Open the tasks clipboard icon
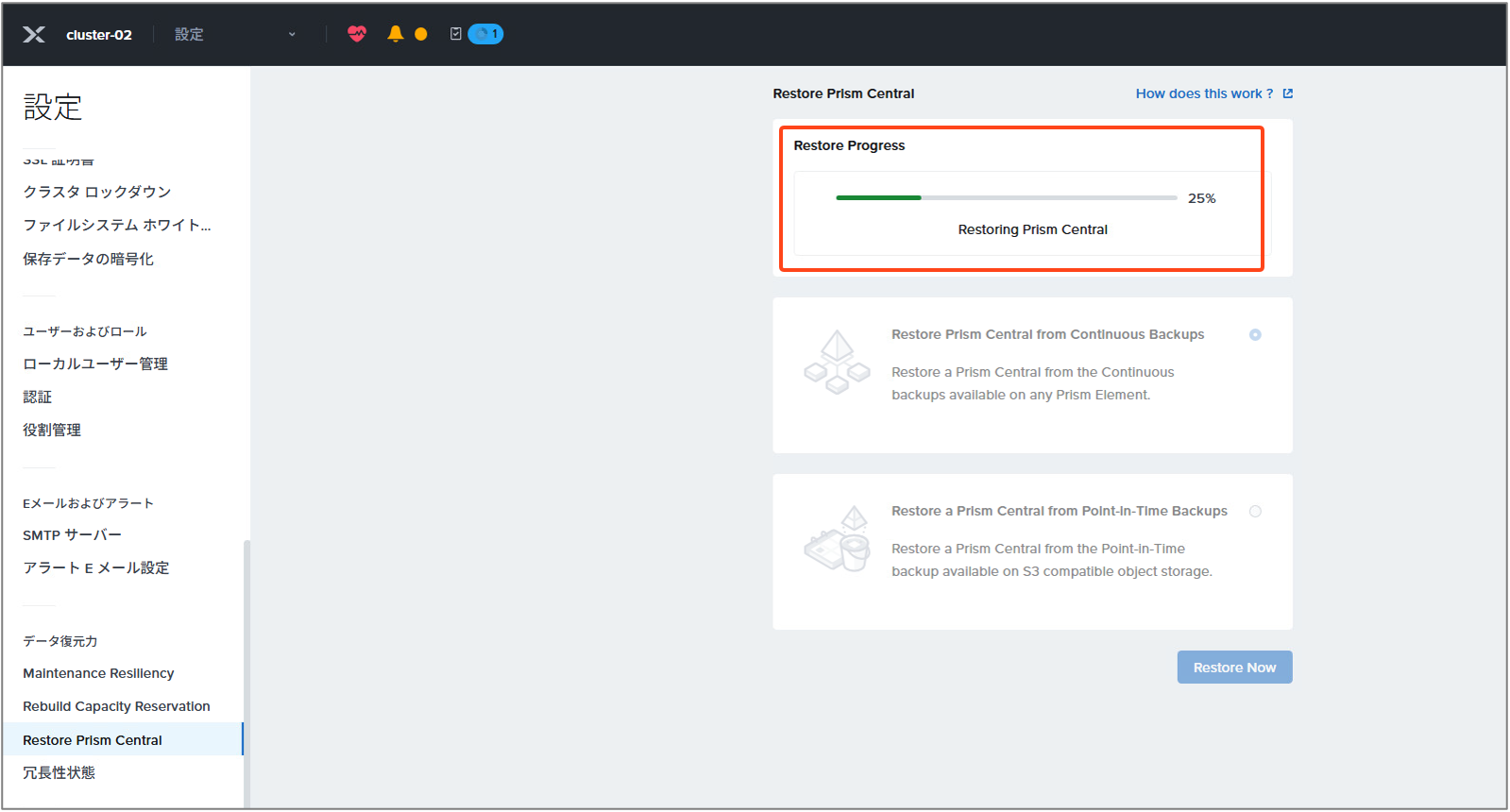This screenshot has height=812, width=1510. pos(456,34)
